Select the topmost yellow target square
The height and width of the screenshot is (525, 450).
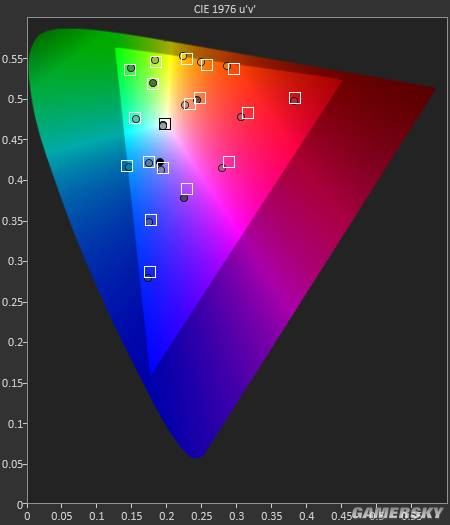(187, 59)
